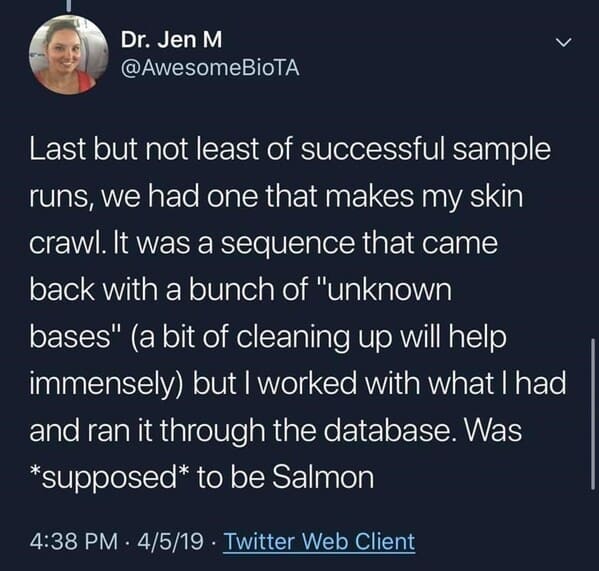Click the display name Dr. Jen M
This screenshot has width=599, height=571.
click(171, 40)
